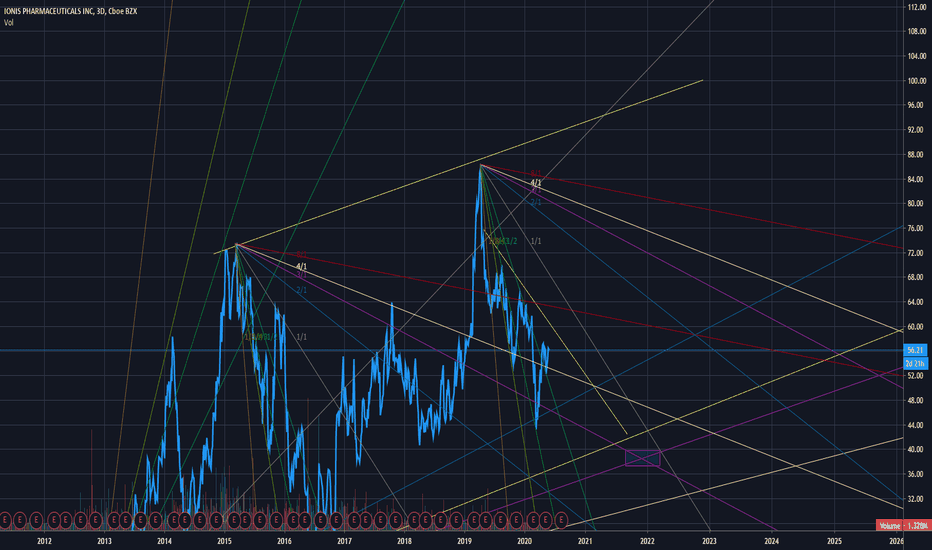Click the 1/1 label of the 2015 Gann fan
Screen dimensions: 932x550
[301, 337]
